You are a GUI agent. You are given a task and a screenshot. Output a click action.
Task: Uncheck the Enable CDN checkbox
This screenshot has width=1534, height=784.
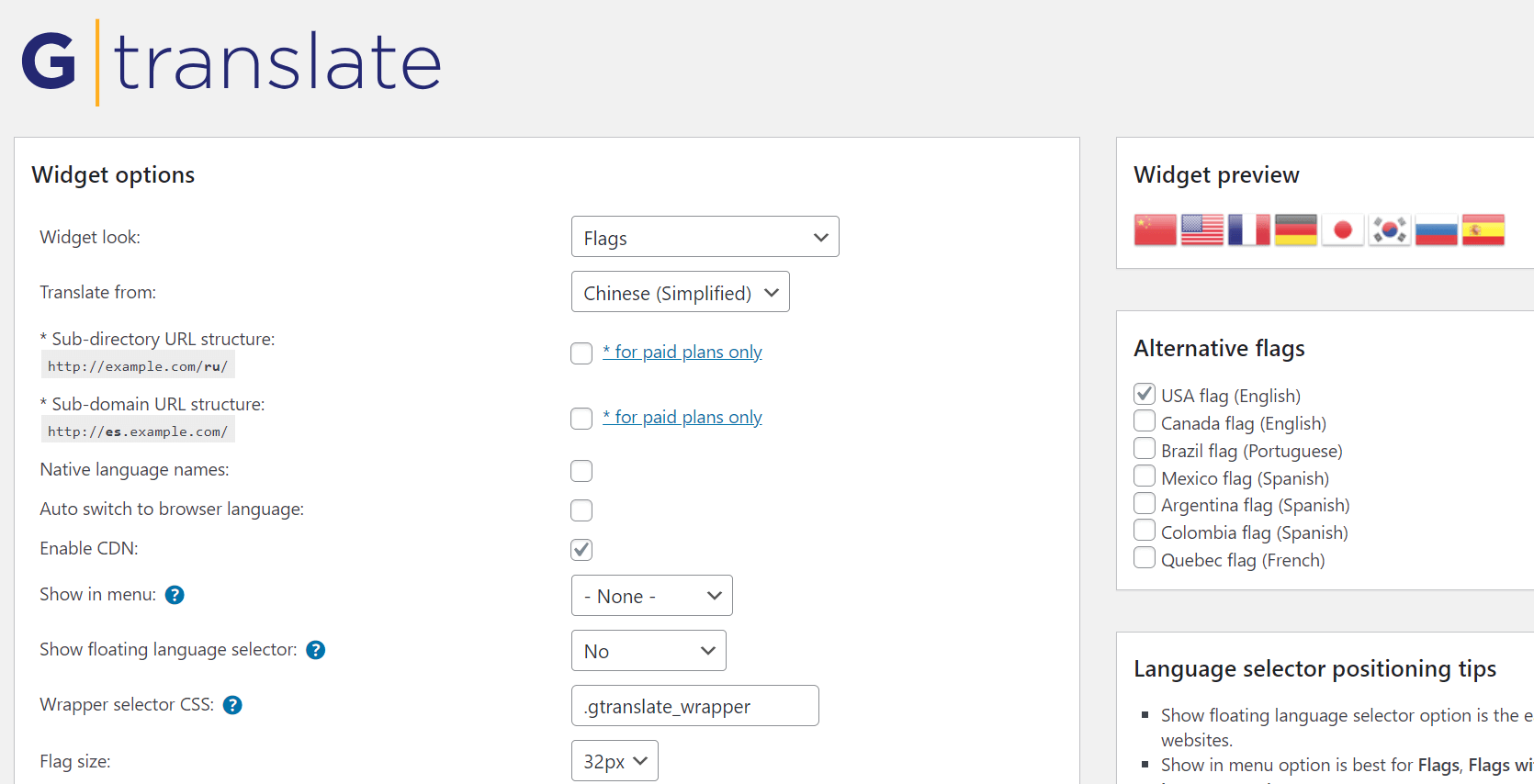pos(581,550)
